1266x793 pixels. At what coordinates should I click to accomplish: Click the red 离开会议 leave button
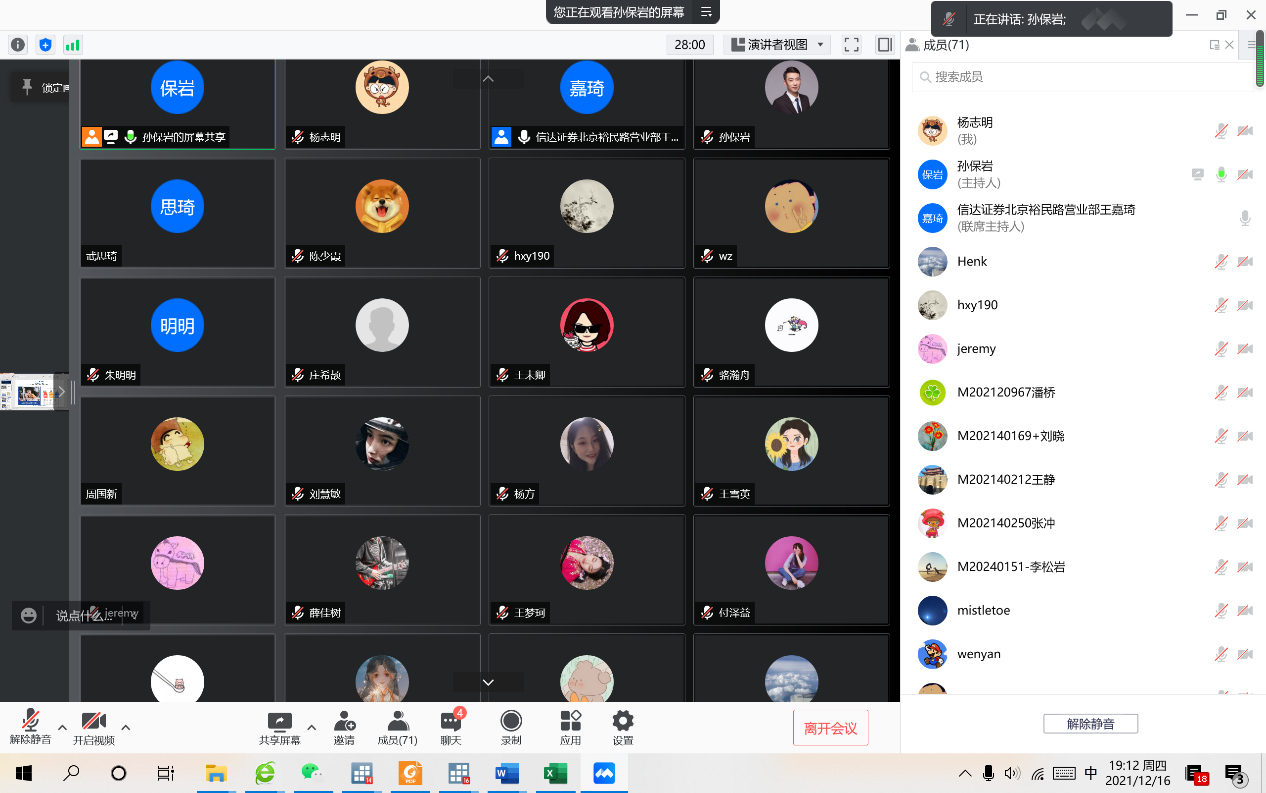point(830,728)
